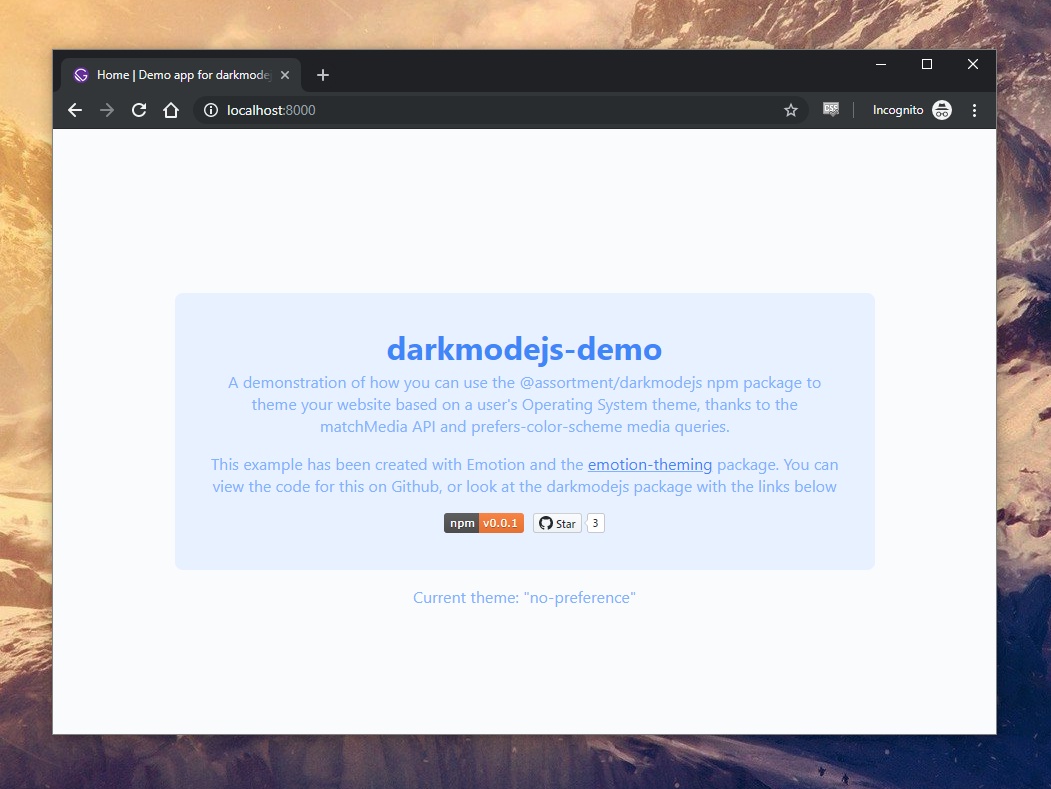This screenshot has height=789, width=1051.
Task: Select the Home | Demo app tab
Action: pyautogui.click(x=181, y=75)
